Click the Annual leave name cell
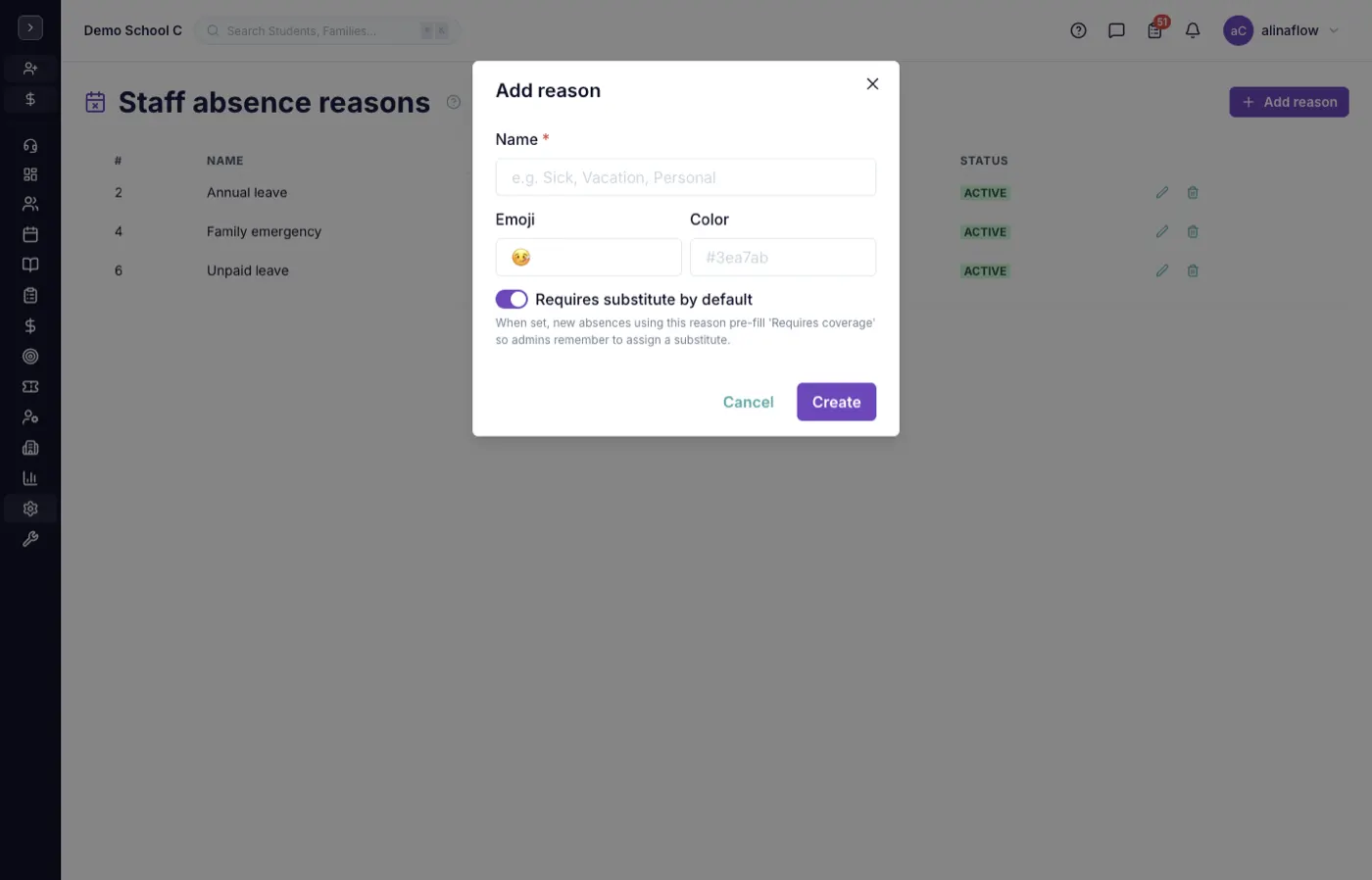This screenshot has width=1372, height=880. (247, 193)
